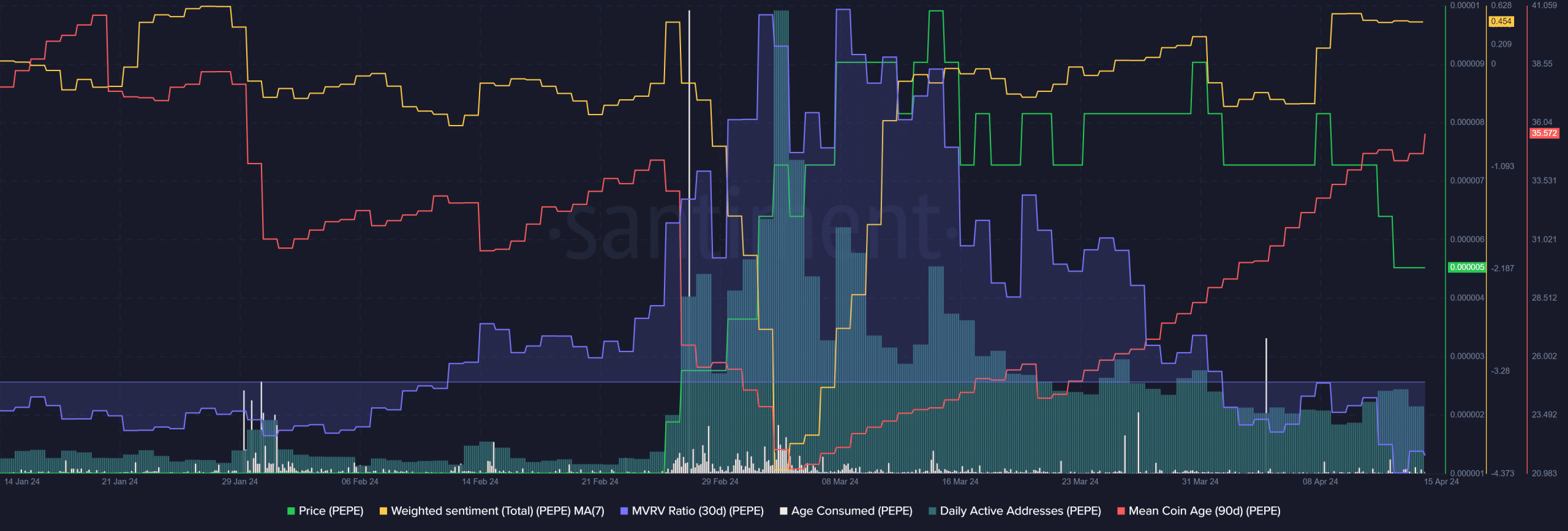
Task: Click the 28.512 coin age axis label
Action: [1544, 298]
